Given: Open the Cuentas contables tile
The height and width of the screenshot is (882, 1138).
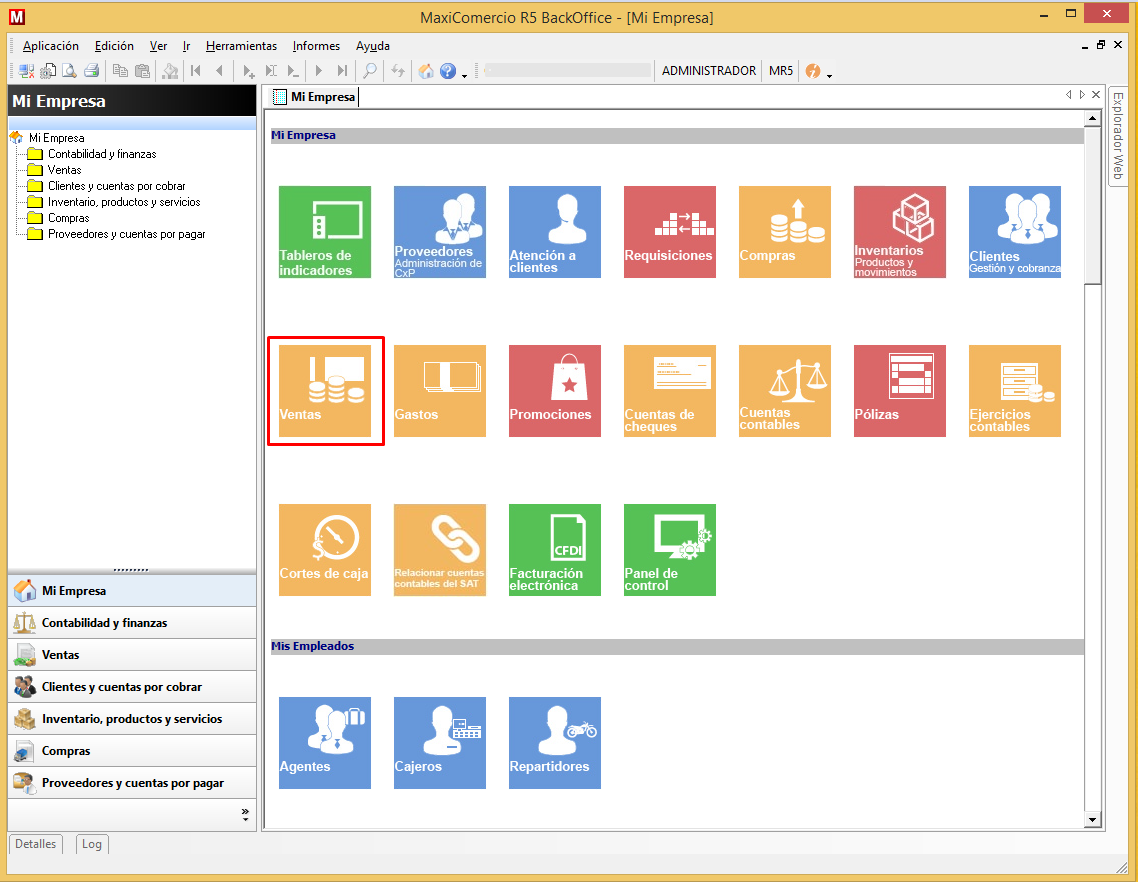Looking at the screenshot, I should [x=785, y=391].
